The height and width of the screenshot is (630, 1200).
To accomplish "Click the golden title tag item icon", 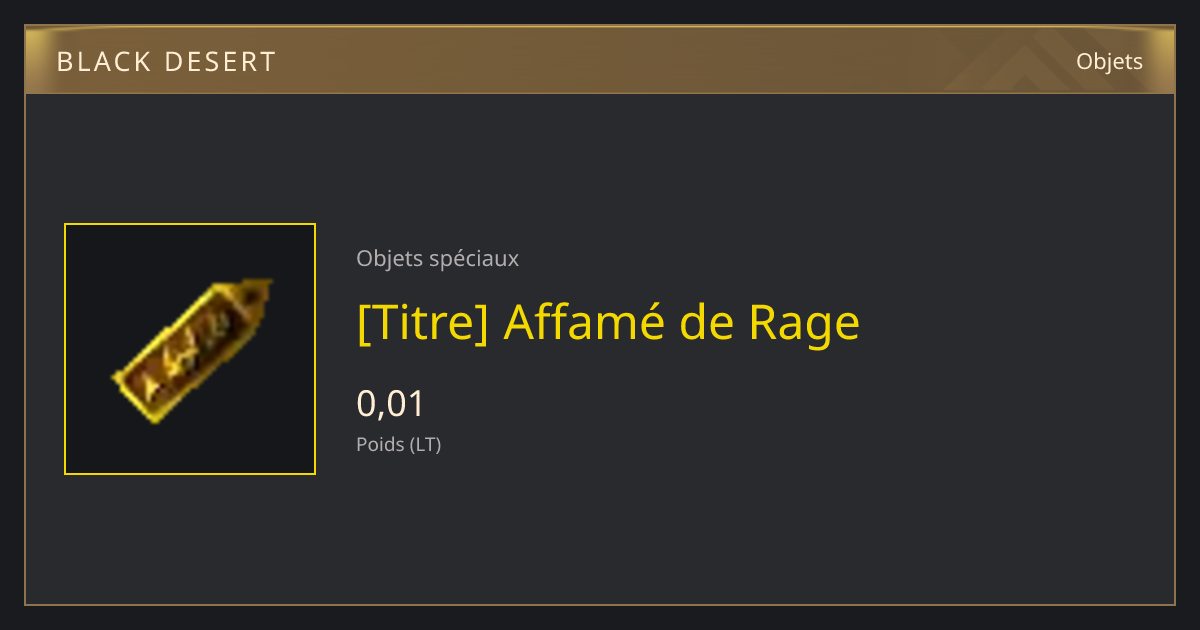I will 191,349.
